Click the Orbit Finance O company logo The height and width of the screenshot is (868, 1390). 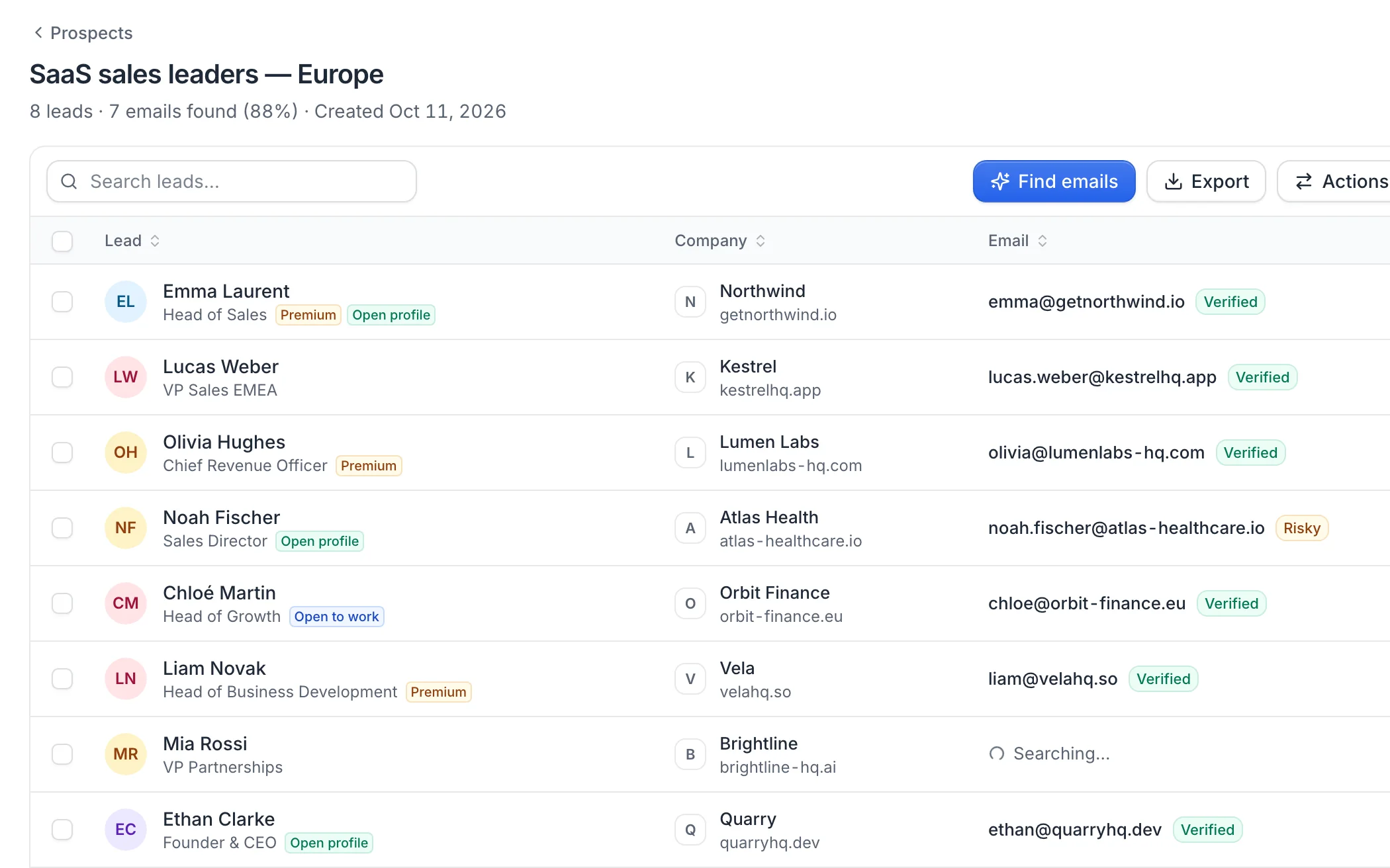point(690,603)
